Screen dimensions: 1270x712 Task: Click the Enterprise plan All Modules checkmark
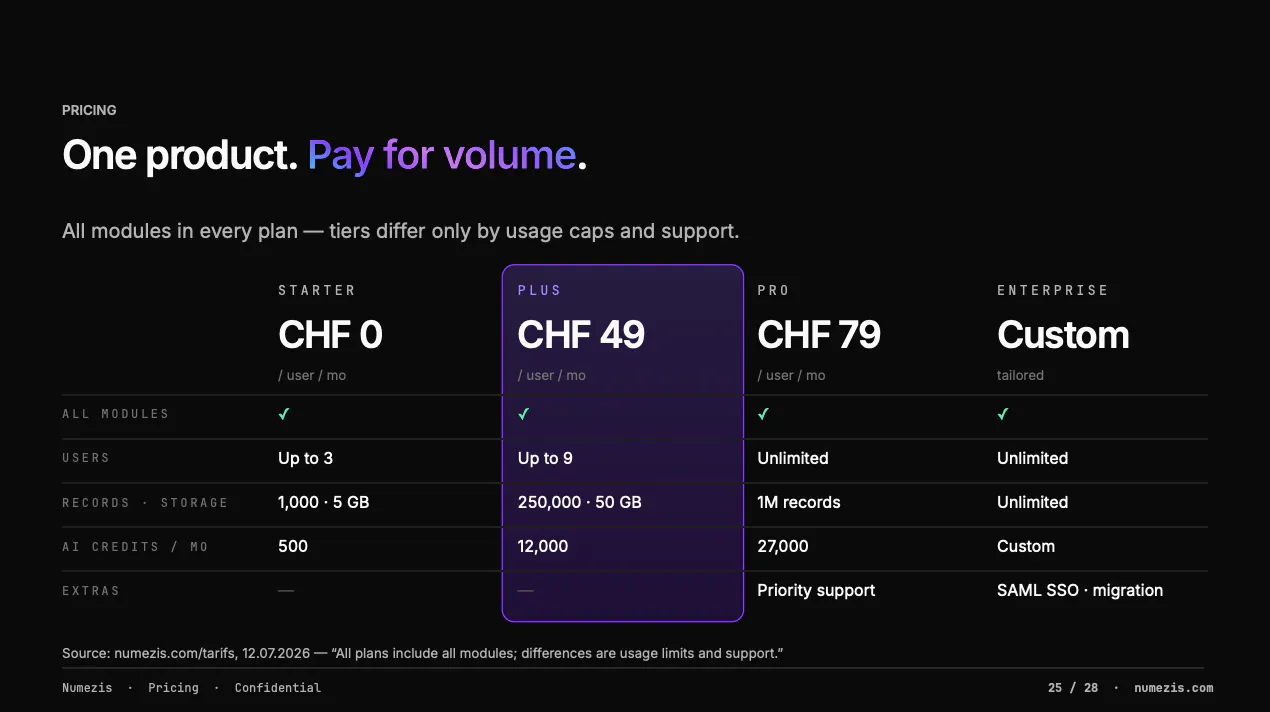point(1003,414)
